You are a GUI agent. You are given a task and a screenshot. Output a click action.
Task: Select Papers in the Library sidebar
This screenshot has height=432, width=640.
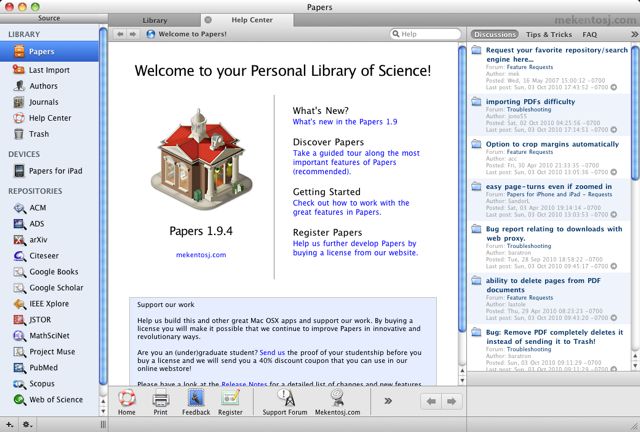[x=49, y=51]
